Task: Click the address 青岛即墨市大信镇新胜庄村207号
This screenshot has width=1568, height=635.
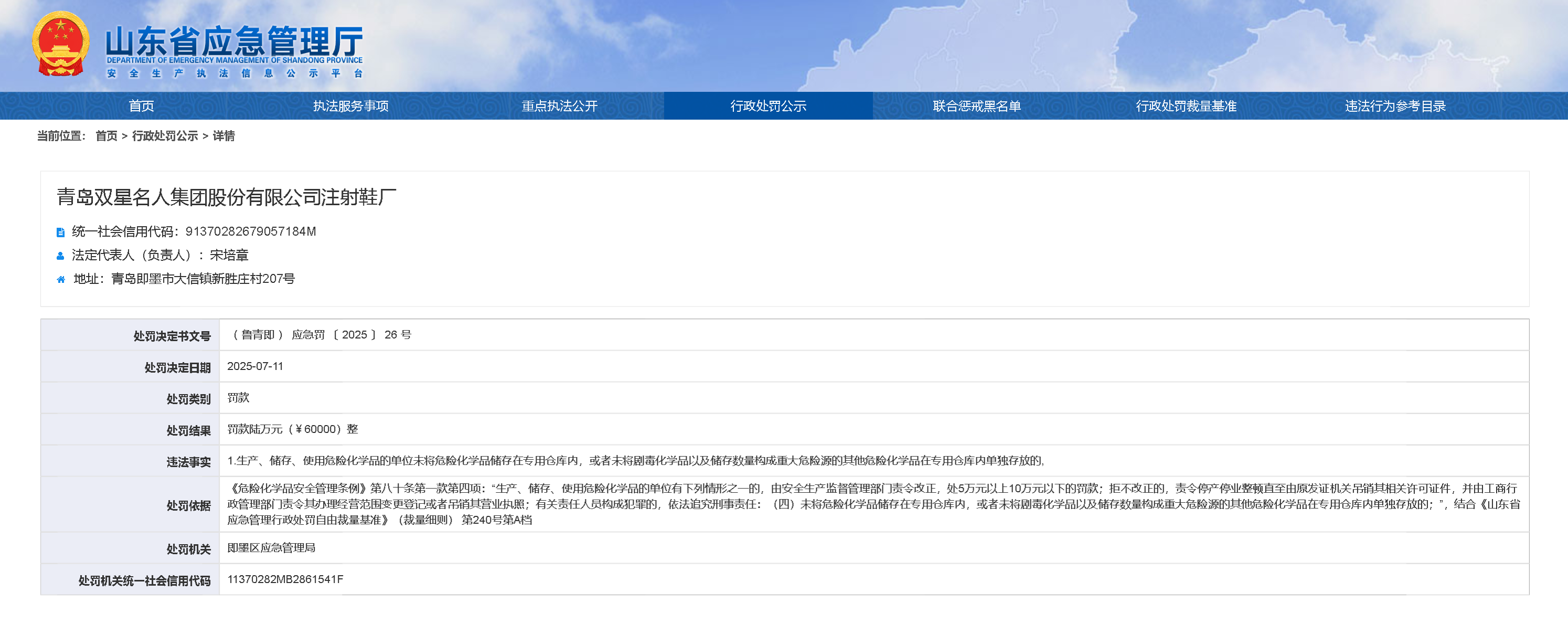Action: tap(202, 279)
